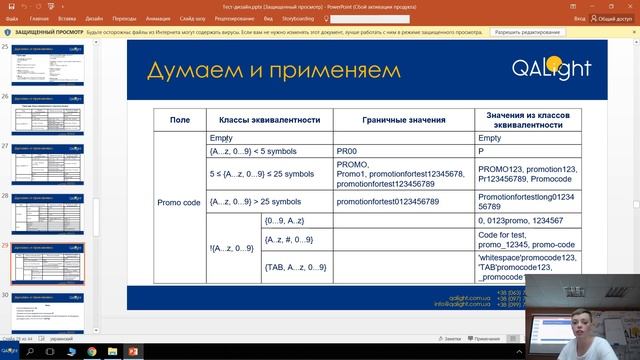Close the Protected View message bar
640x360 pixels.
pyautogui.click(x=634, y=32)
